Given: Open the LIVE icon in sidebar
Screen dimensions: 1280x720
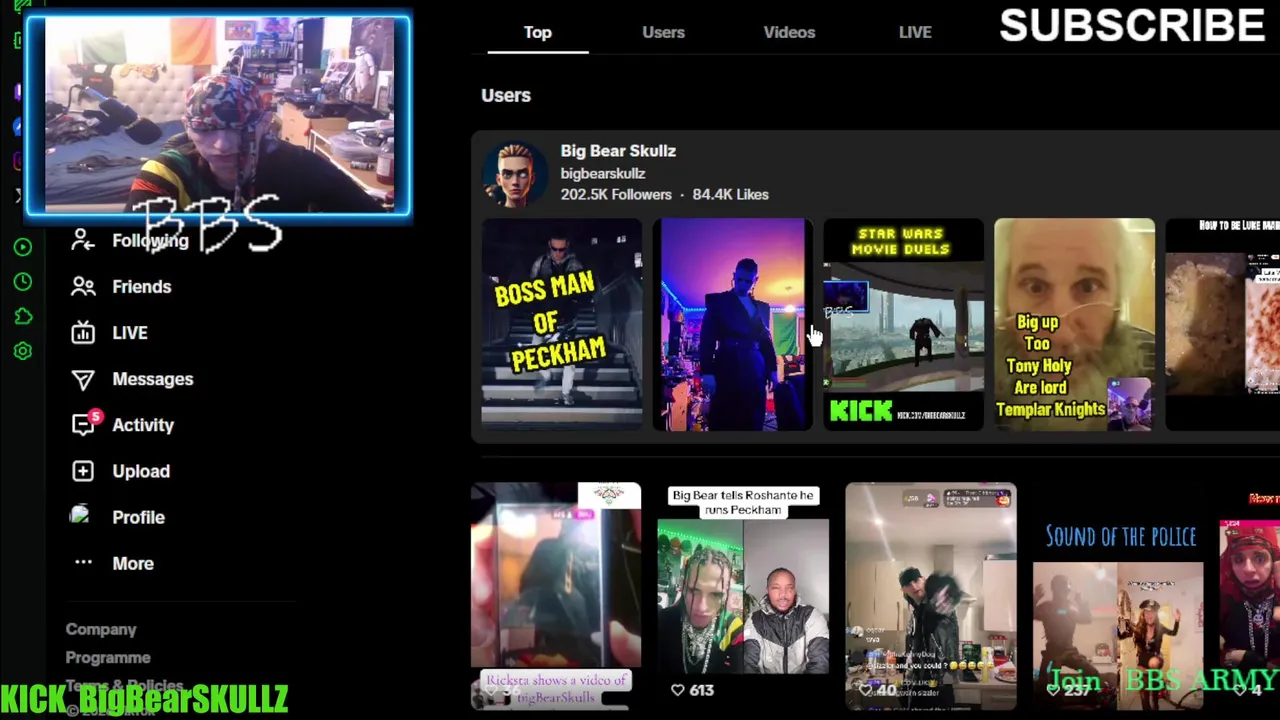Looking at the screenshot, I should (x=83, y=332).
